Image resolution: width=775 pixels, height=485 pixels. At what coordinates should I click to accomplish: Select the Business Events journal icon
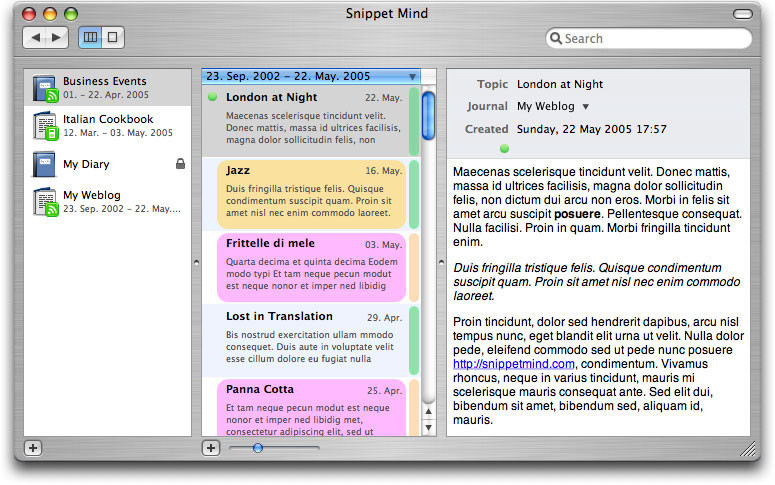(45, 88)
